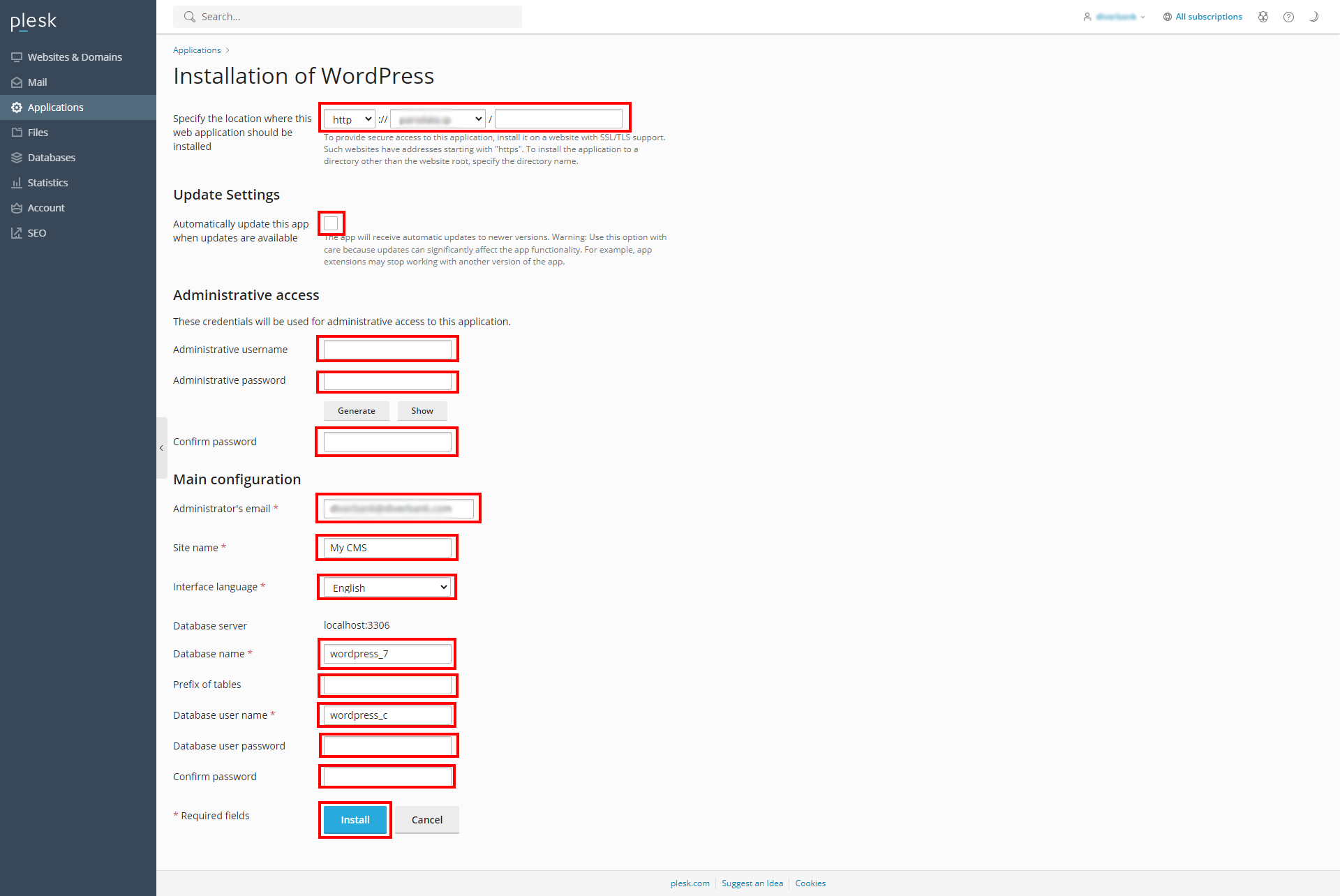Open Statistics section
1340x896 pixels.
point(78,183)
